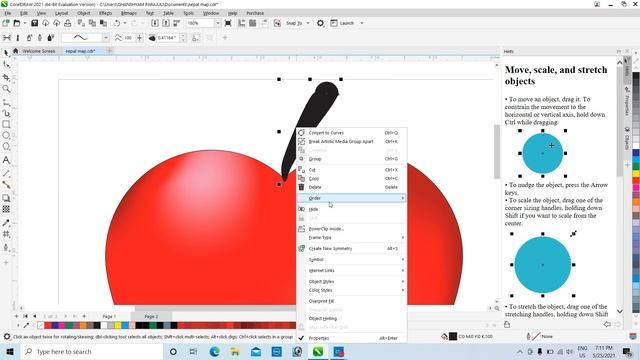Open Microsoft Edge from taskbar

(x=215, y=351)
